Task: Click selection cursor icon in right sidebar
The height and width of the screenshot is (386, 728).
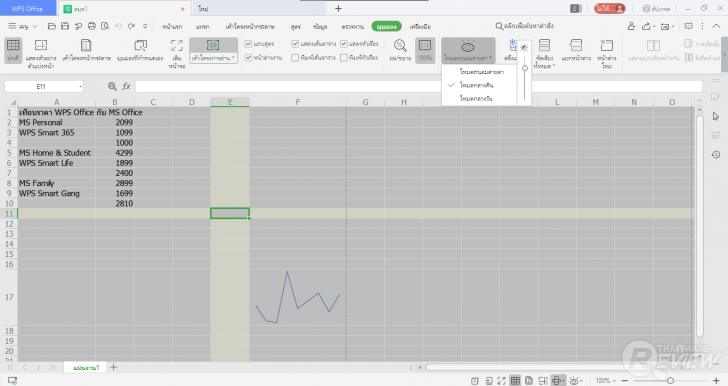Action: pyautogui.click(x=716, y=116)
